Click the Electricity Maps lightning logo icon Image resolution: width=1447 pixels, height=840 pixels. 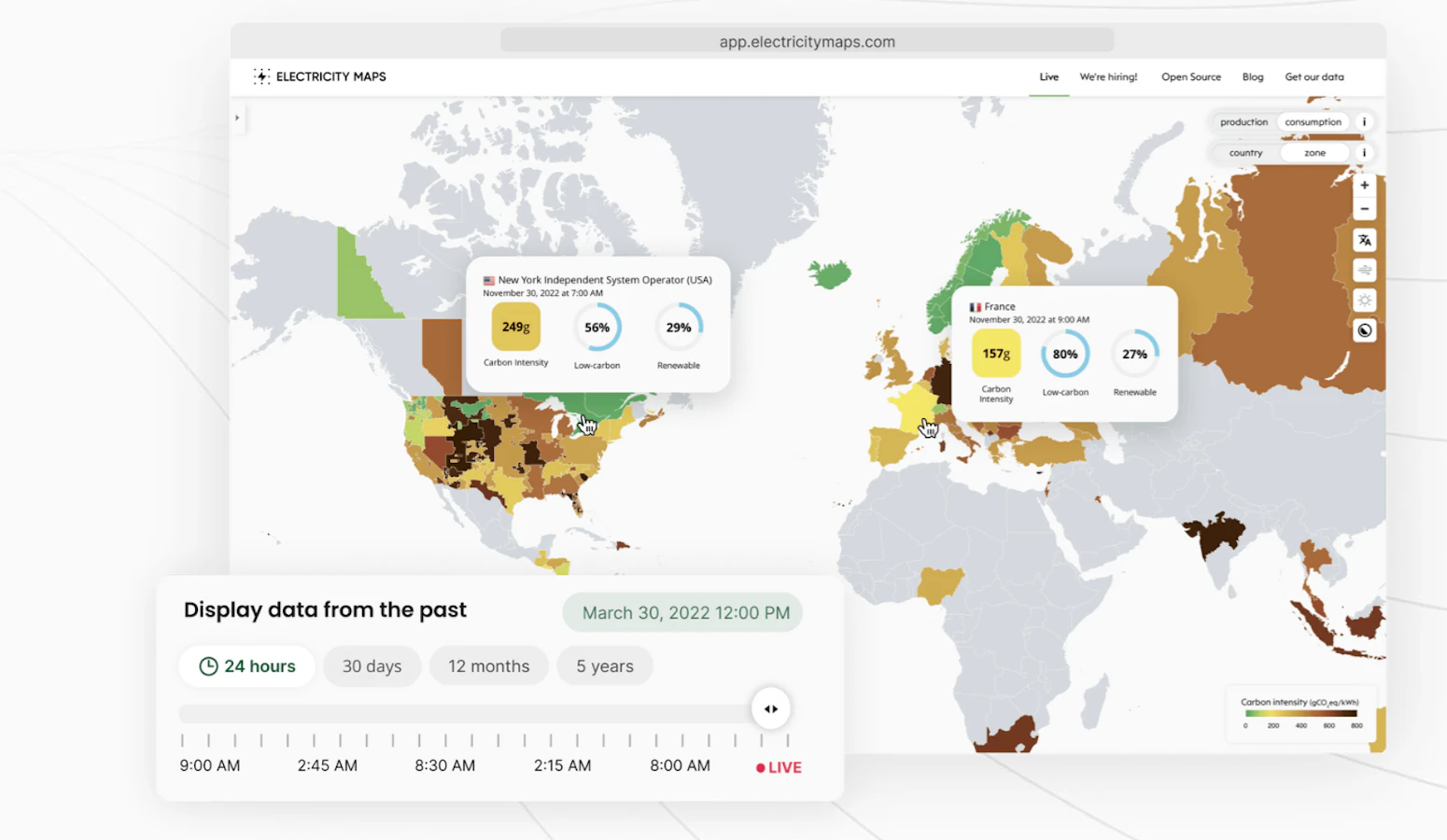261,77
